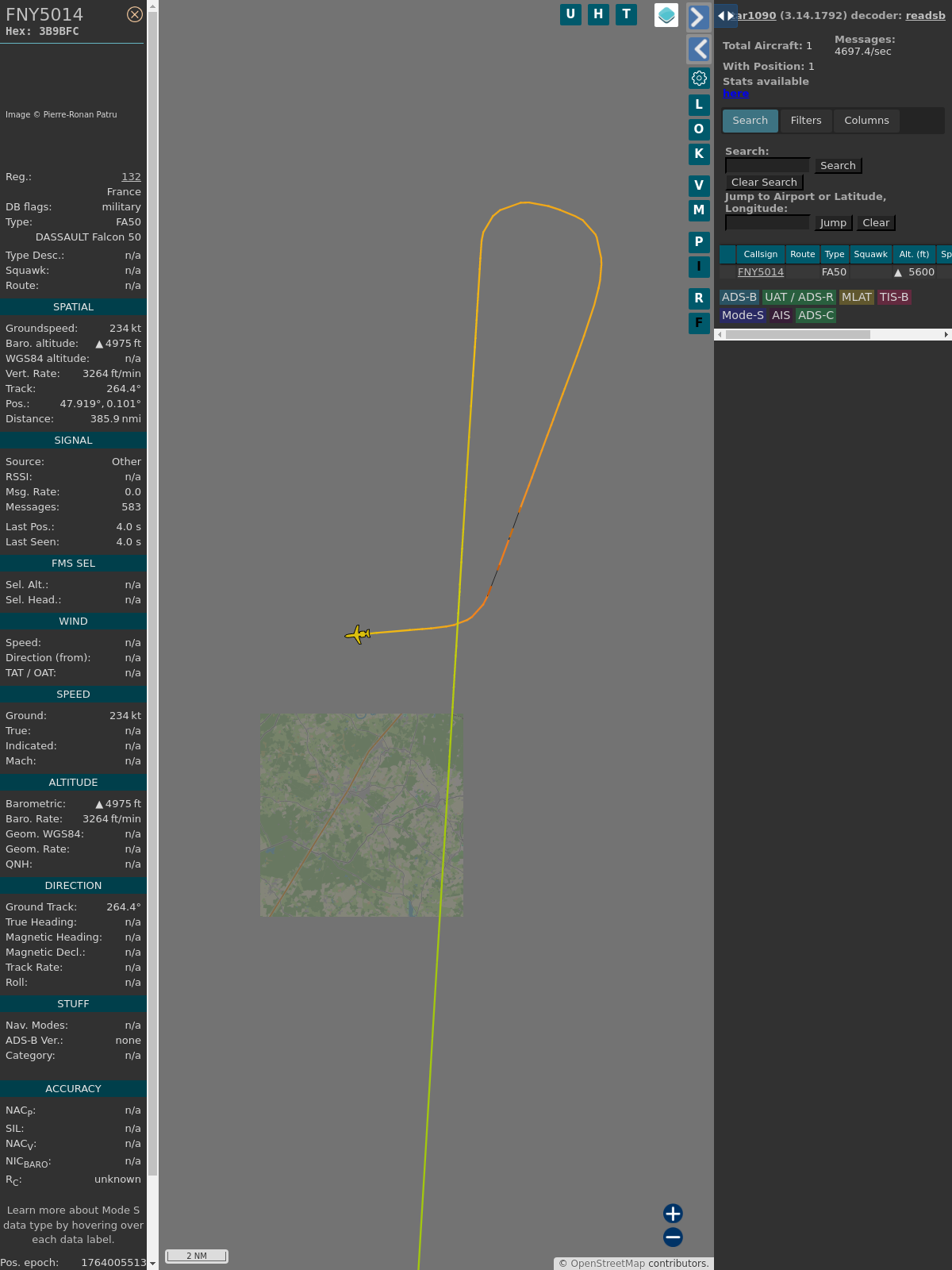Viewport: 952px width, 1270px height.
Task: Click the Jump button
Action: point(833,223)
